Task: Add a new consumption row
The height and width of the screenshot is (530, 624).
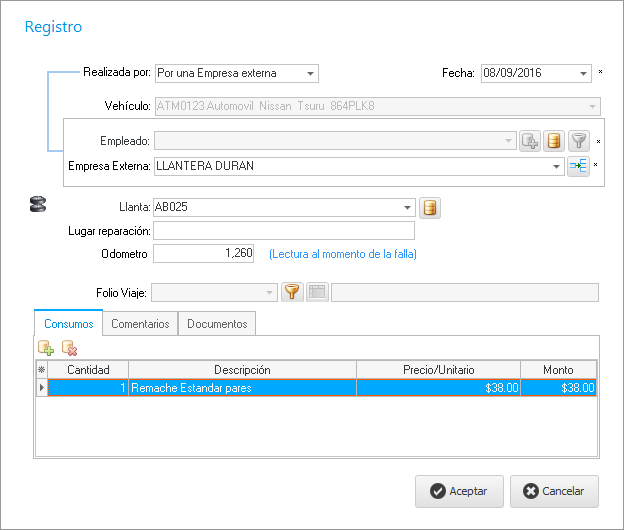Action: point(46,348)
